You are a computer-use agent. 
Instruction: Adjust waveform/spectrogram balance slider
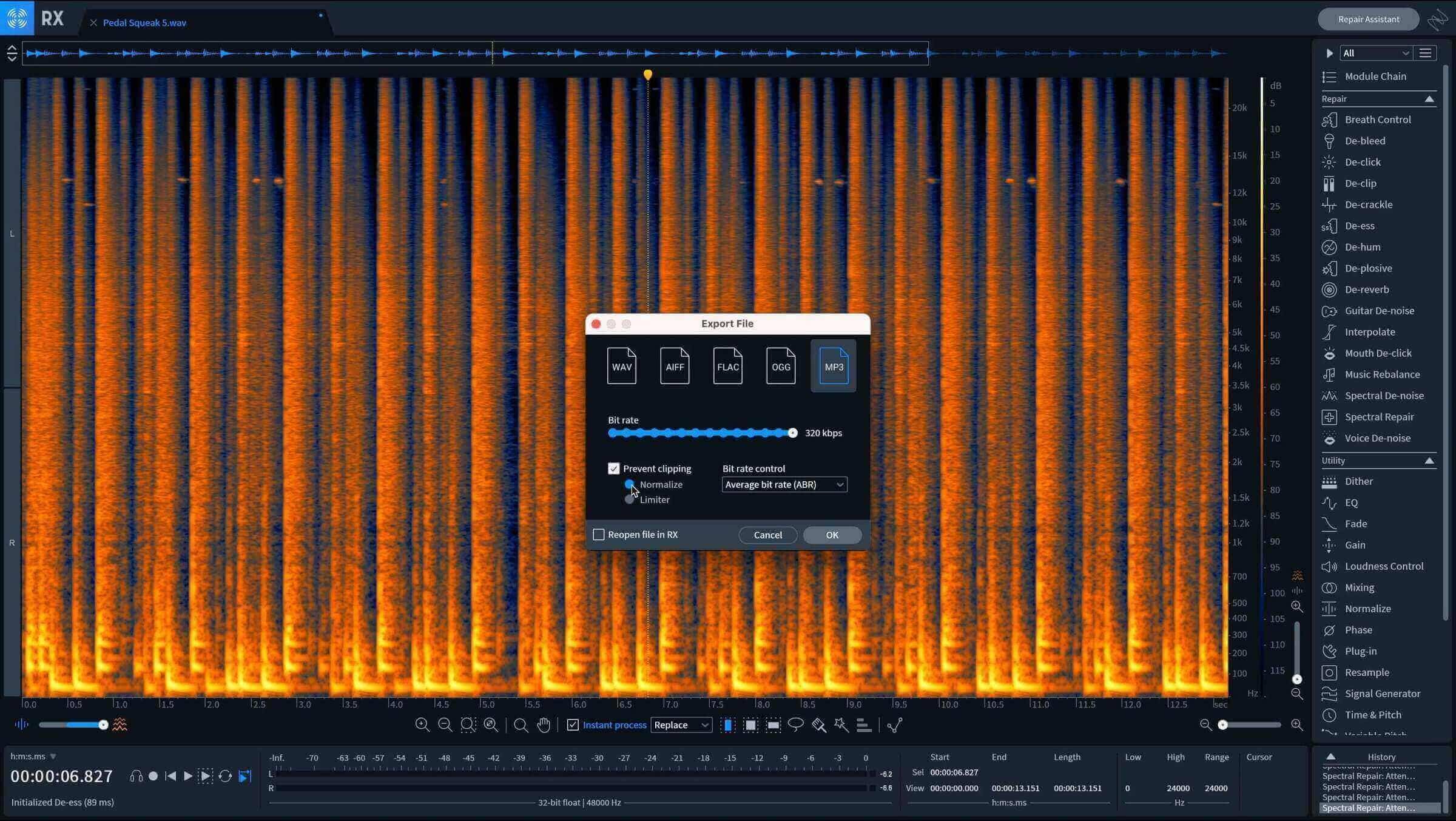click(103, 725)
